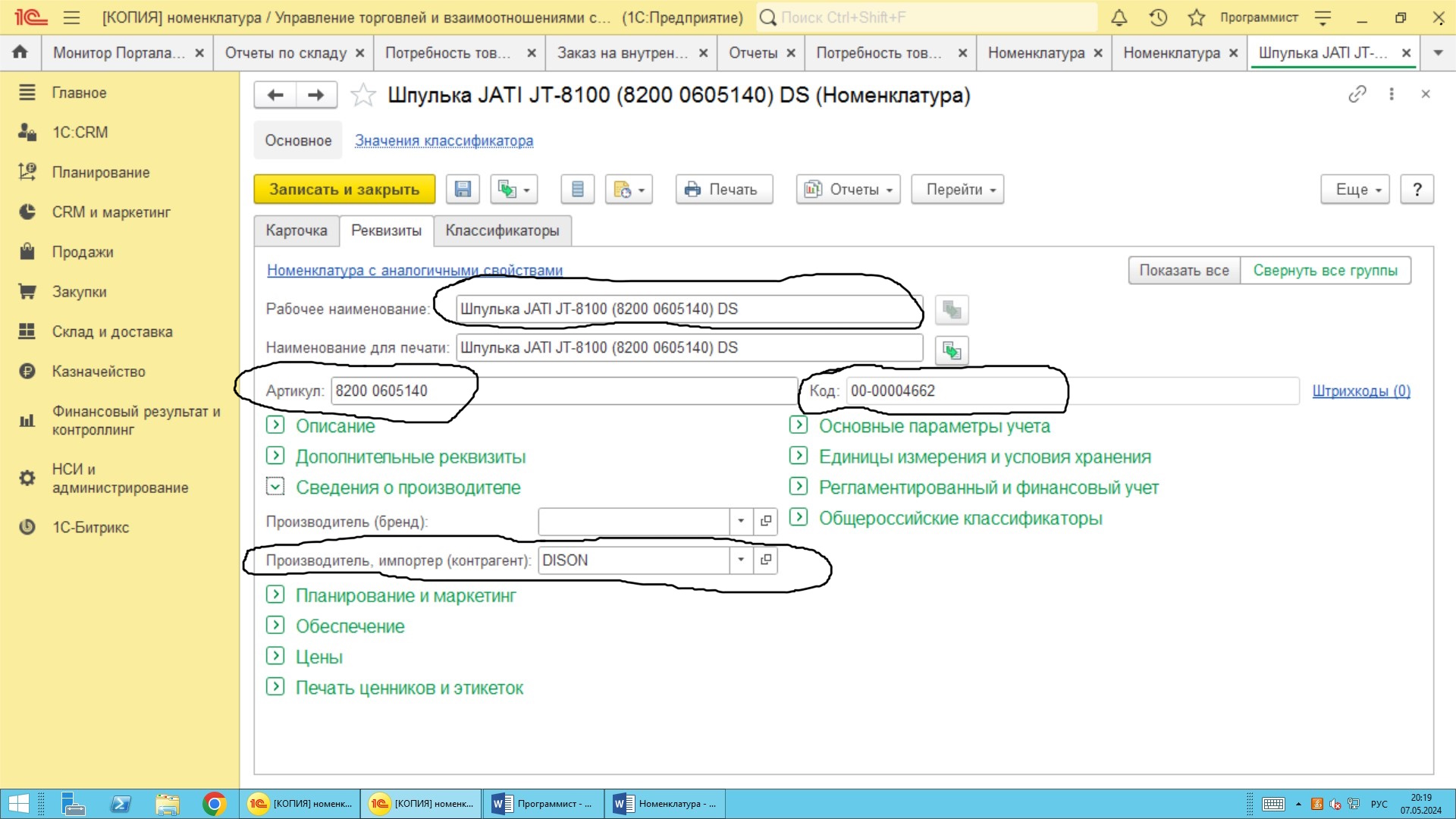Switch to the Классификаторы tab

(x=502, y=231)
